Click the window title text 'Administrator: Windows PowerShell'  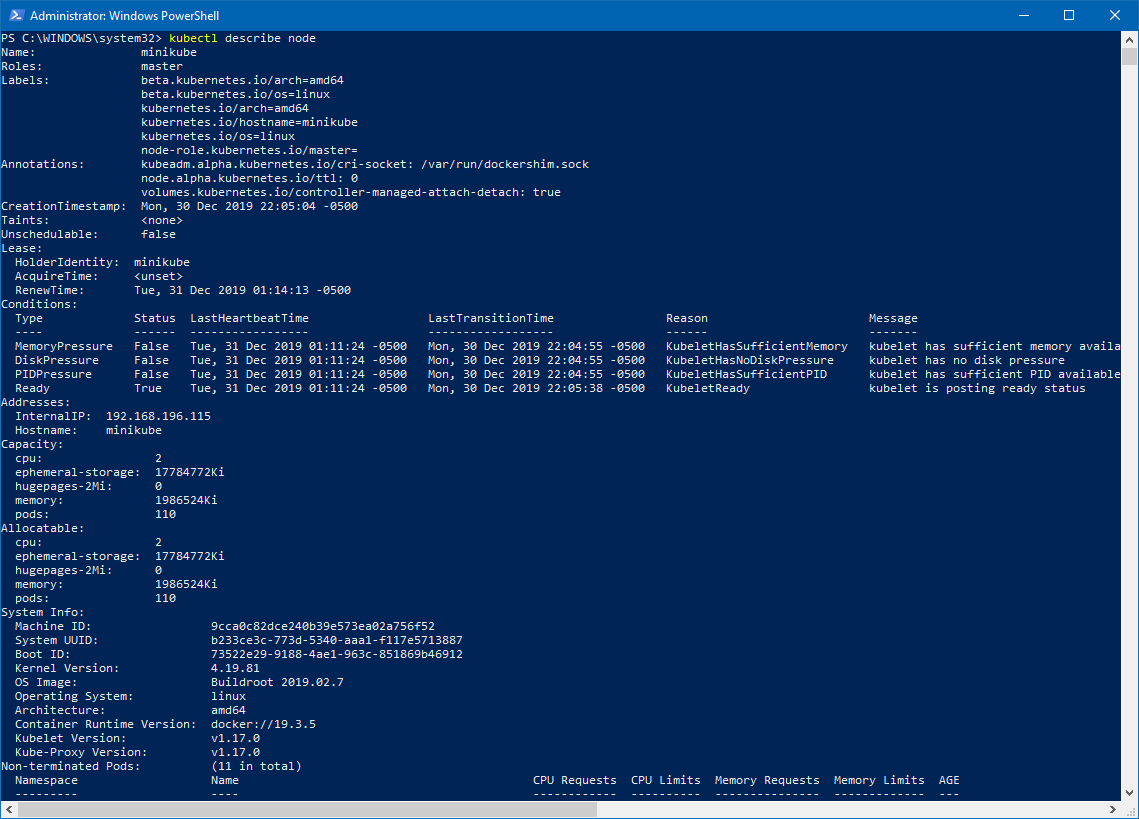pyautogui.click(x=125, y=16)
